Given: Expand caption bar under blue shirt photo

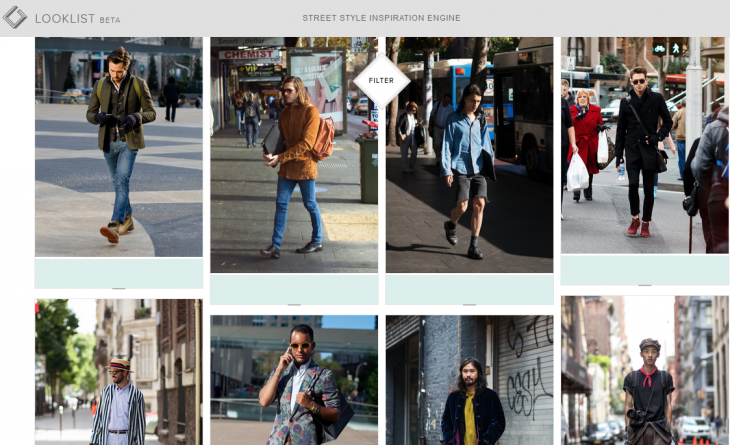Looking at the screenshot, I should click(x=469, y=289).
